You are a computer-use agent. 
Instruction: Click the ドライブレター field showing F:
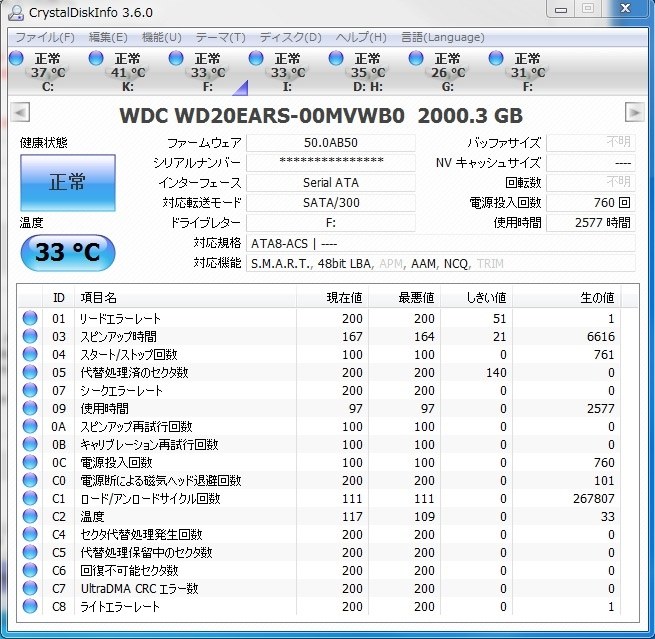[x=331, y=223]
